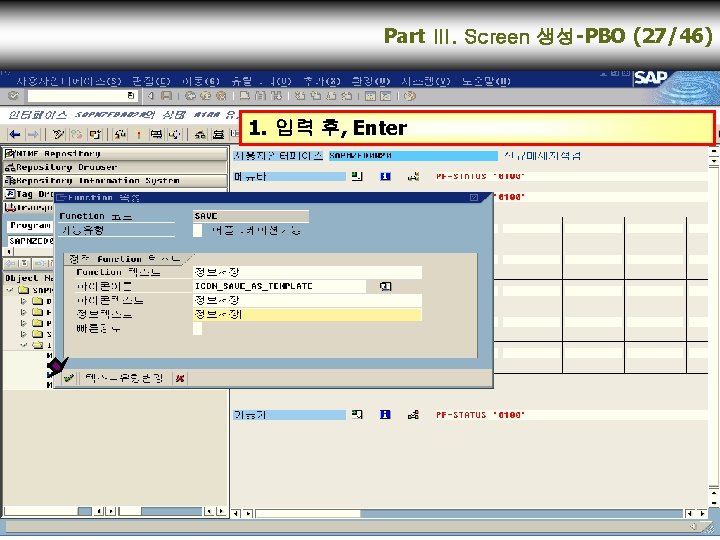
Task: Click the Check syntax icon in application toolbar
Action: 120,134
